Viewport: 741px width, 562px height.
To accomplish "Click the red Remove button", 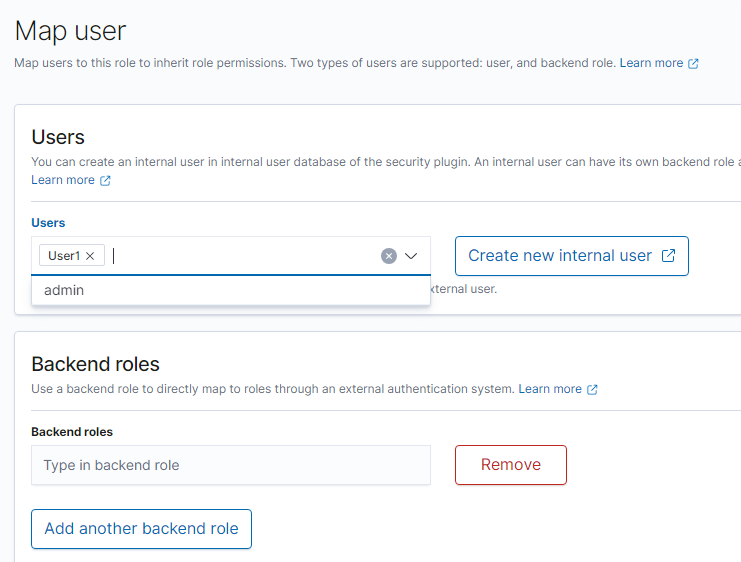I will click(510, 465).
